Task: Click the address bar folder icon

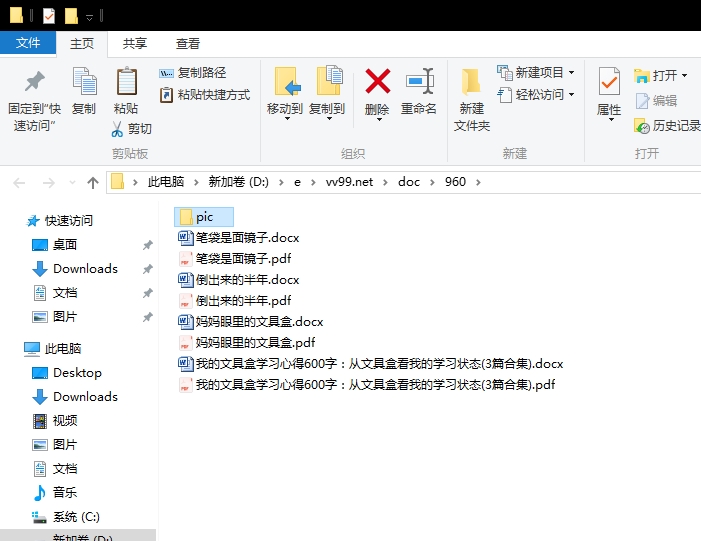Action: [118, 182]
